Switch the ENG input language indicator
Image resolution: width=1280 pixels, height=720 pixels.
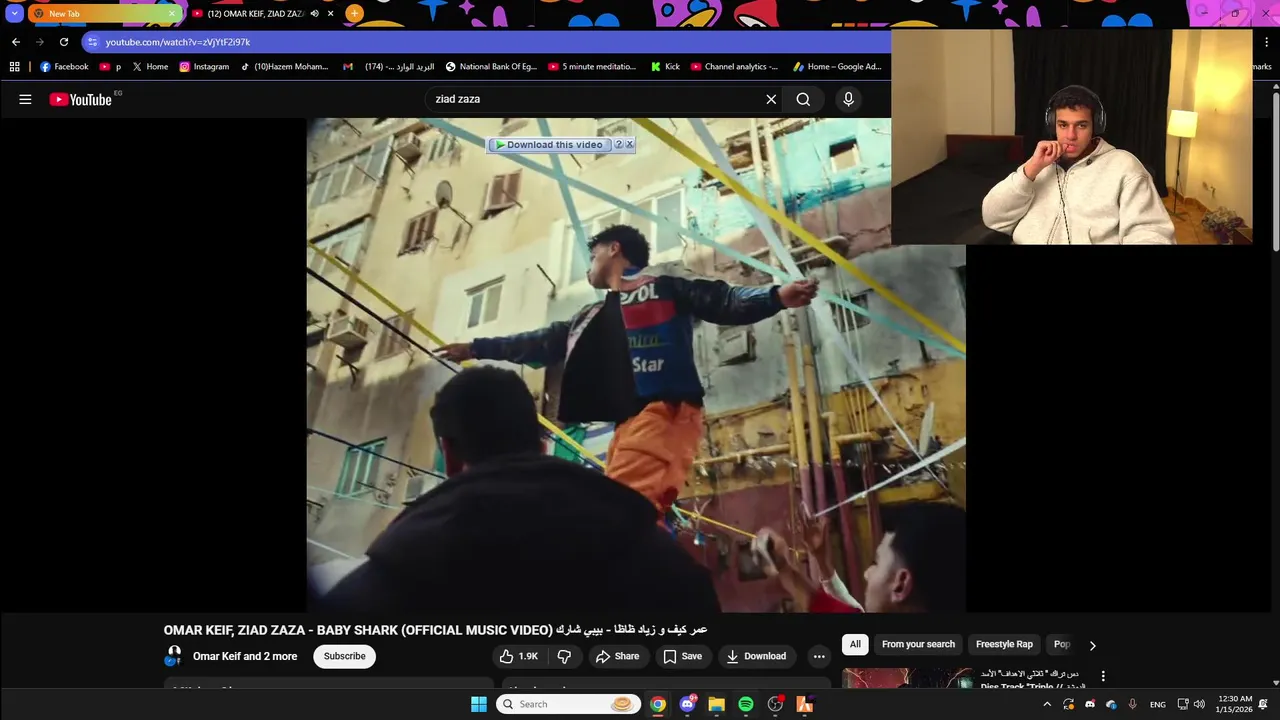pyautogui.click(x=1157, y=704)
